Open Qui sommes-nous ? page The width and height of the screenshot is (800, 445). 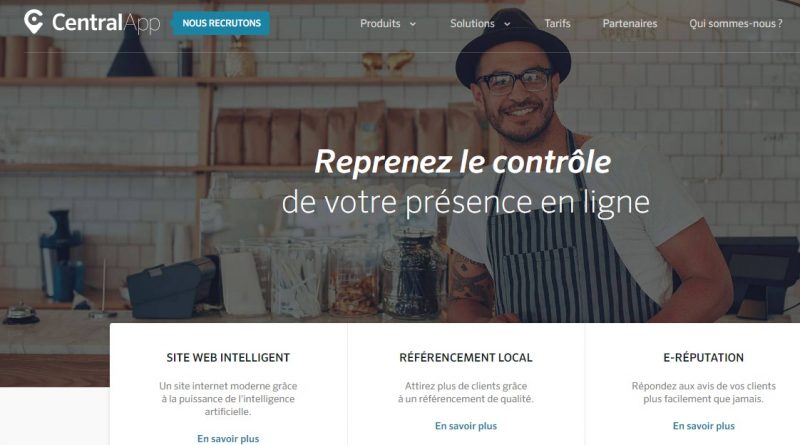pyautogui.click(x=735, y=23)
